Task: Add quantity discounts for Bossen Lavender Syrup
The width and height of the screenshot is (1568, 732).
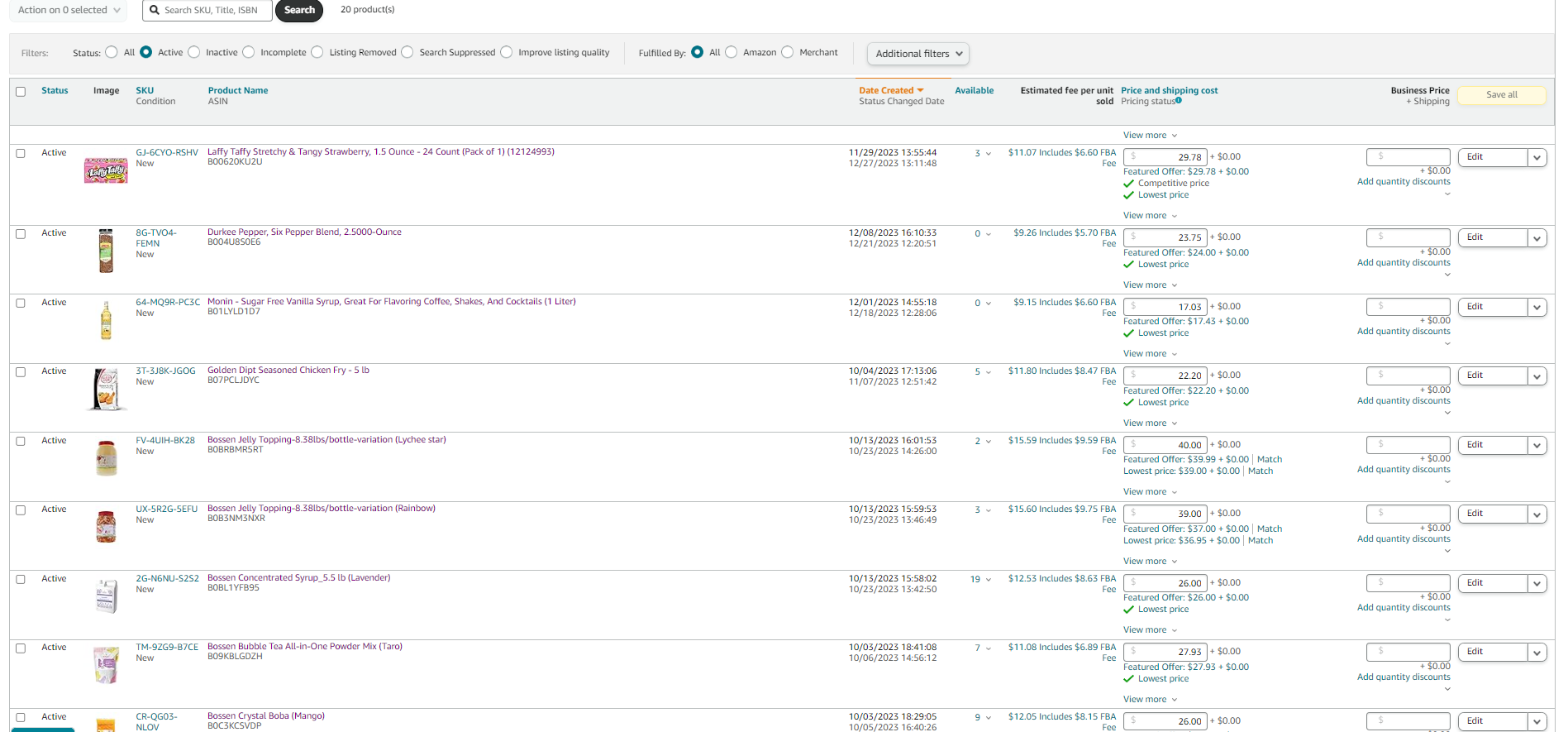Action: coord(1404,608)
